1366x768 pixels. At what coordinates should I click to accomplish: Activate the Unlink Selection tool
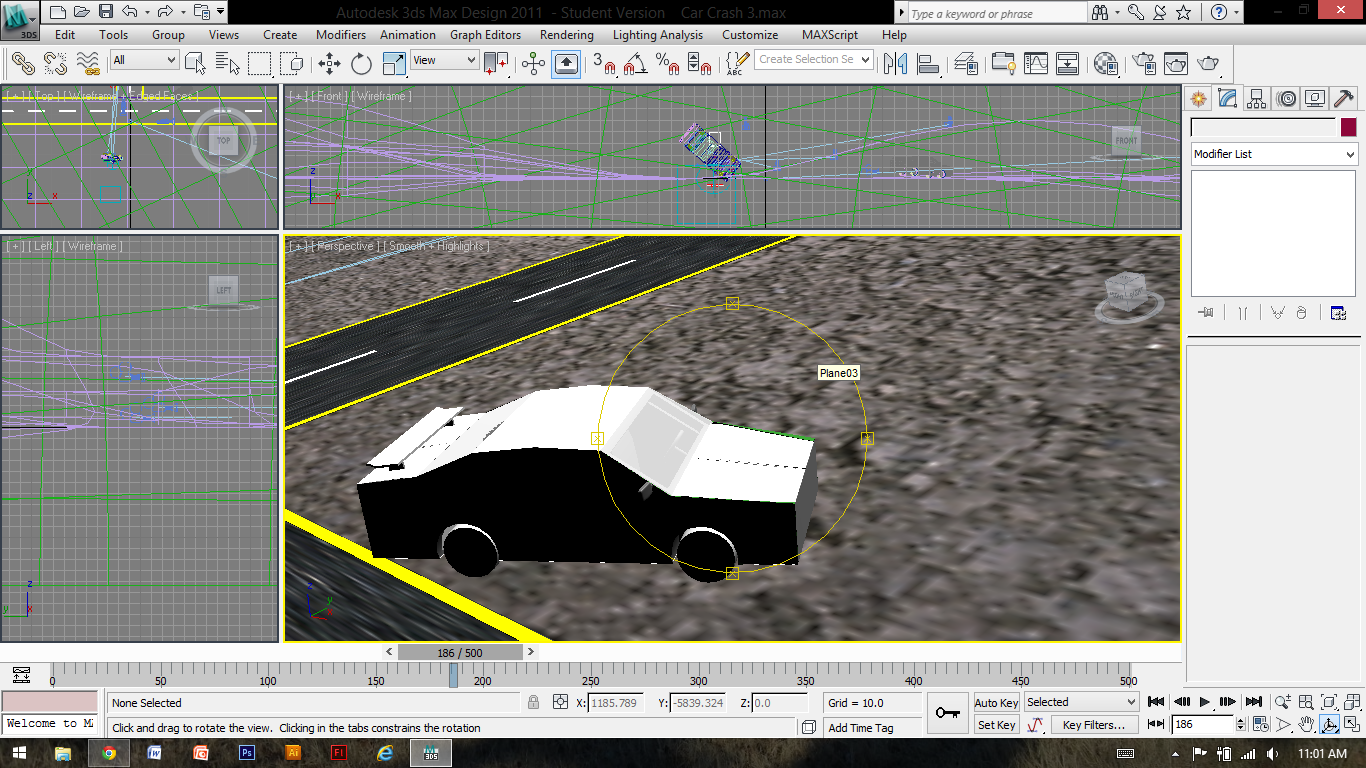click(55, 63)
